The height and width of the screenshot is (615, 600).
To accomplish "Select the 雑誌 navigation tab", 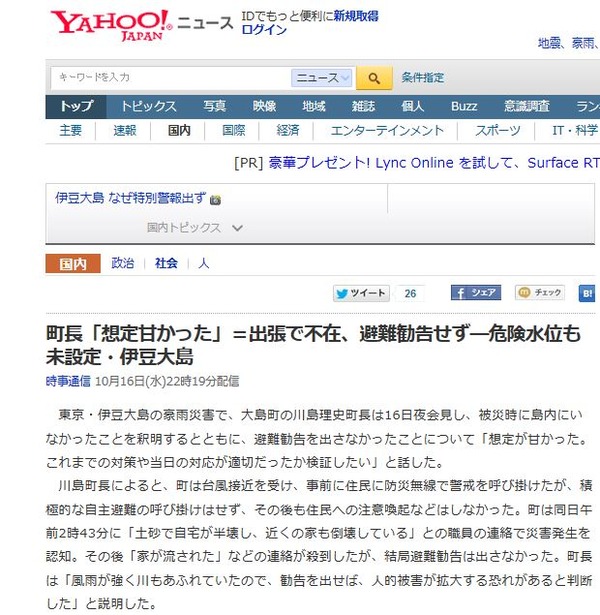I will pyautogui.click(x=363, y=106).
